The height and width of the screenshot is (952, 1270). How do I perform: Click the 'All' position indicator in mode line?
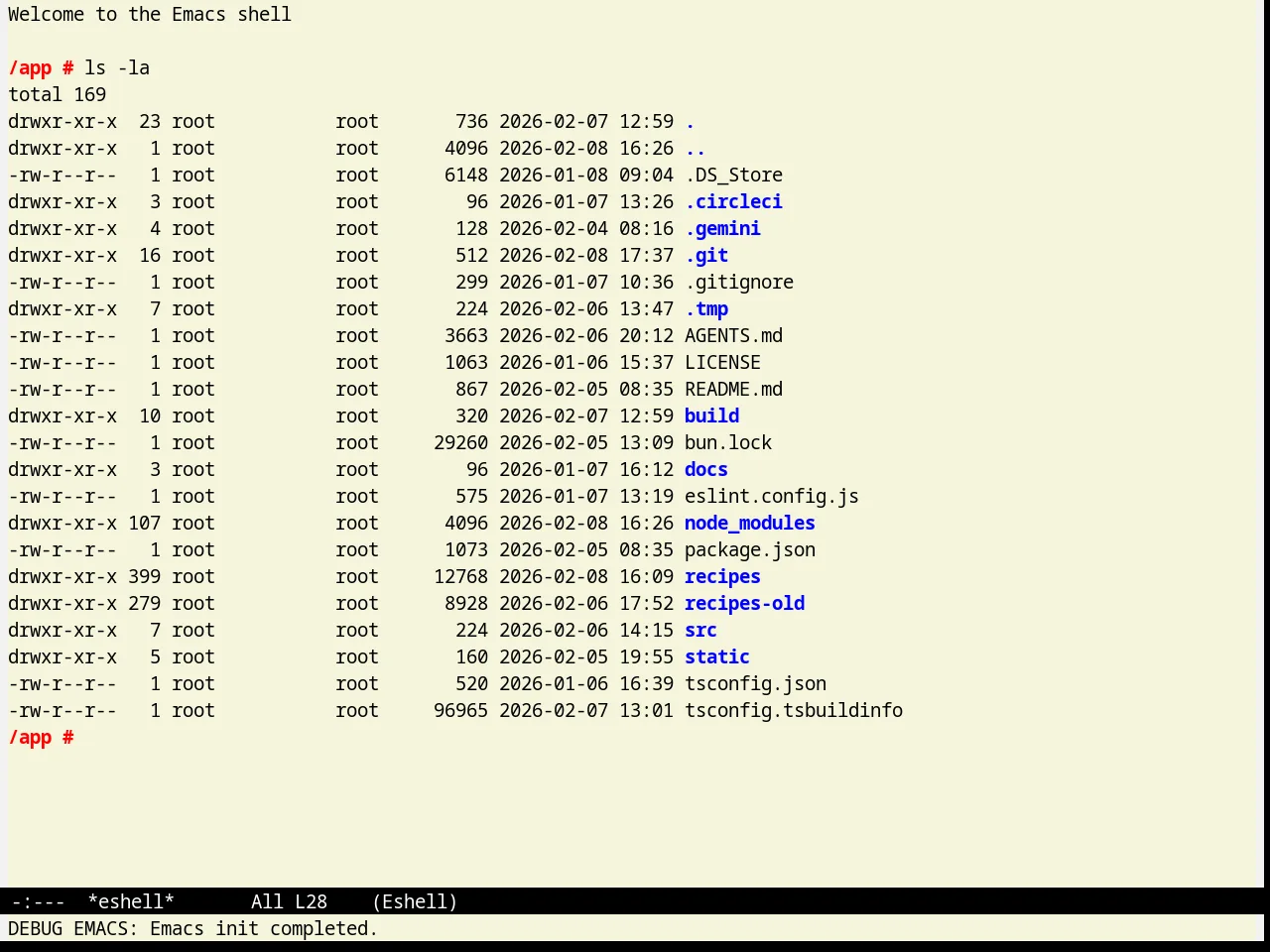pyautogui.click(x=267, y=901)
